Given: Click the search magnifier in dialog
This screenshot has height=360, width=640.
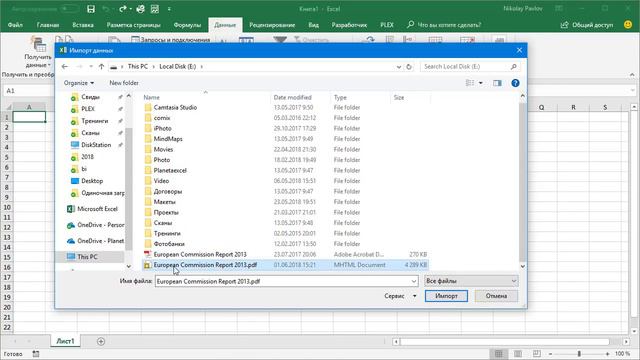Looking at the screenshot, I should 513,67.
